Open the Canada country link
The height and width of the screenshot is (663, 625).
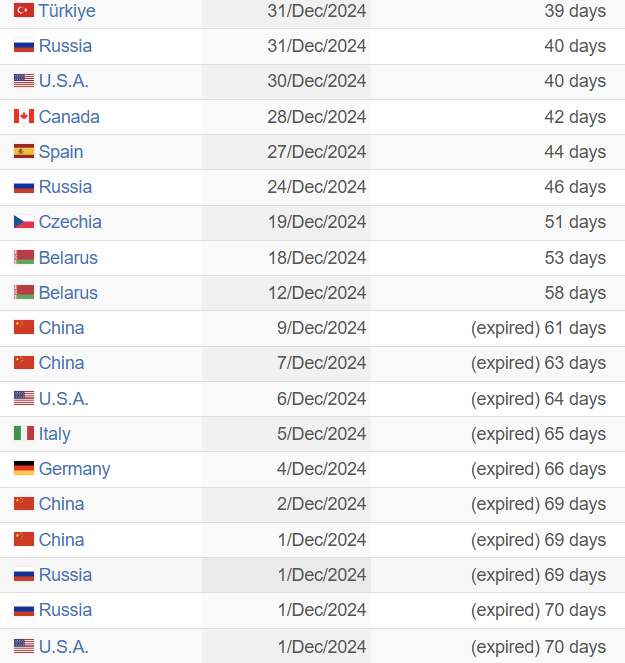pyautogui.click(x=69, y=117)
